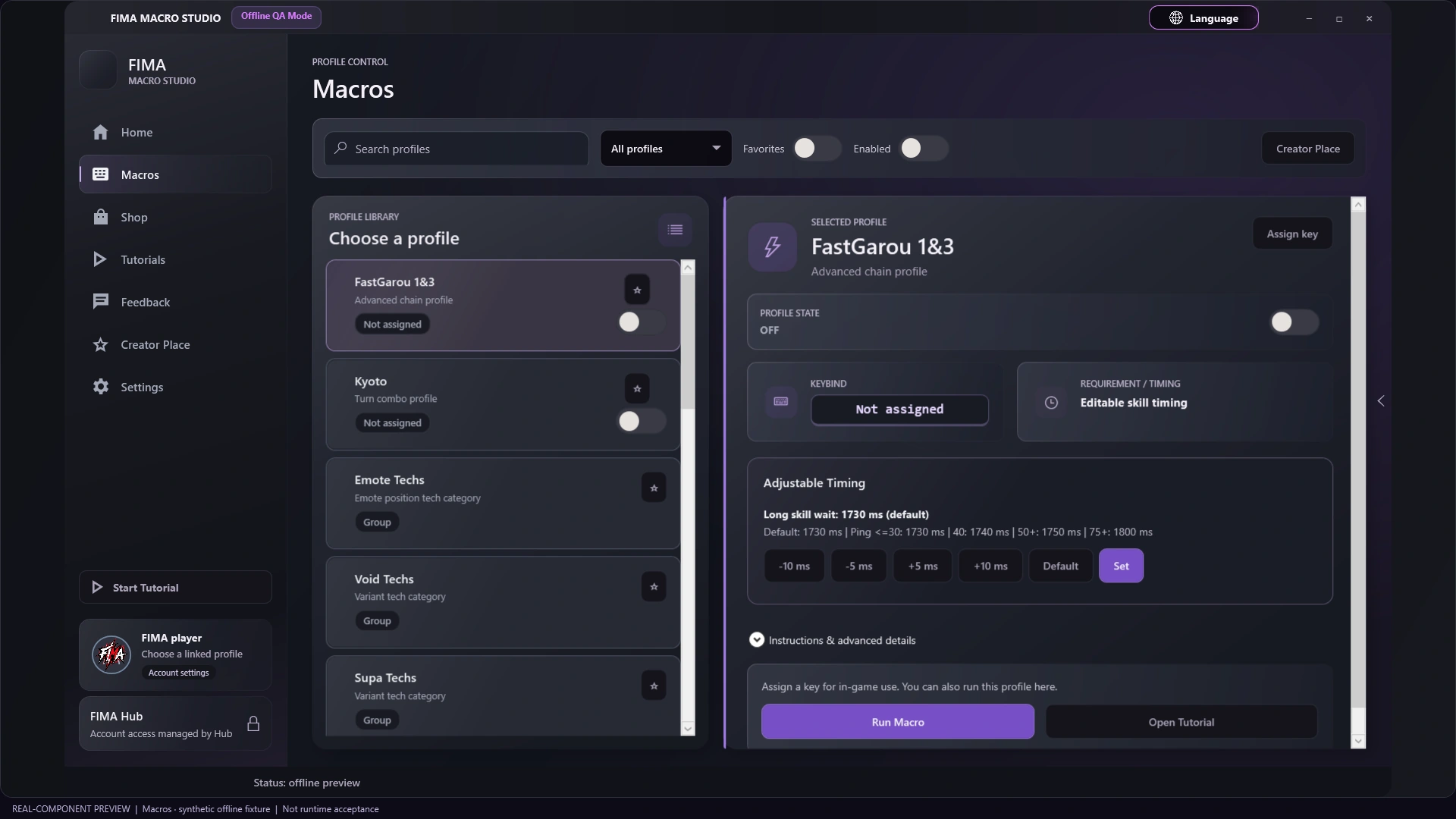Click Account settings link

(x=178, y=673)
